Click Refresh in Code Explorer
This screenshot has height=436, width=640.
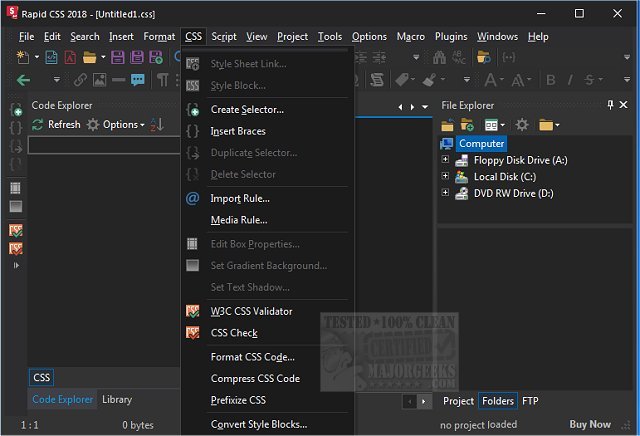(56, 125)
